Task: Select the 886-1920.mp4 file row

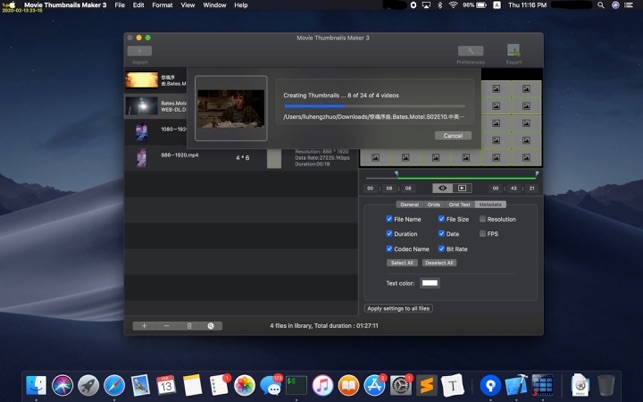Action: (180, 156)
